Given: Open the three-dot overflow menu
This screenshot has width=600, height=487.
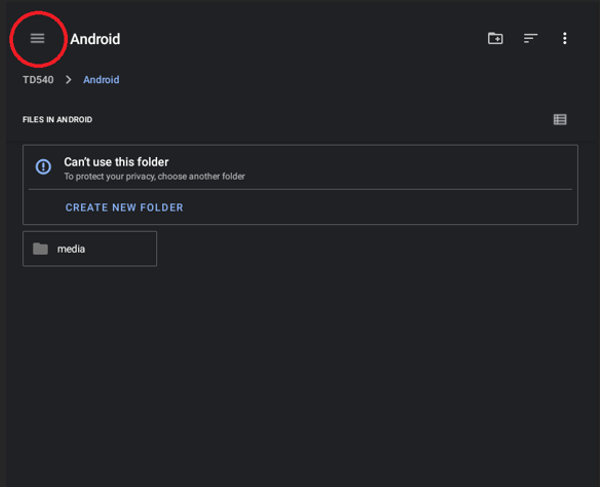Looking at the screenshot, I should [x=564, y=38].
